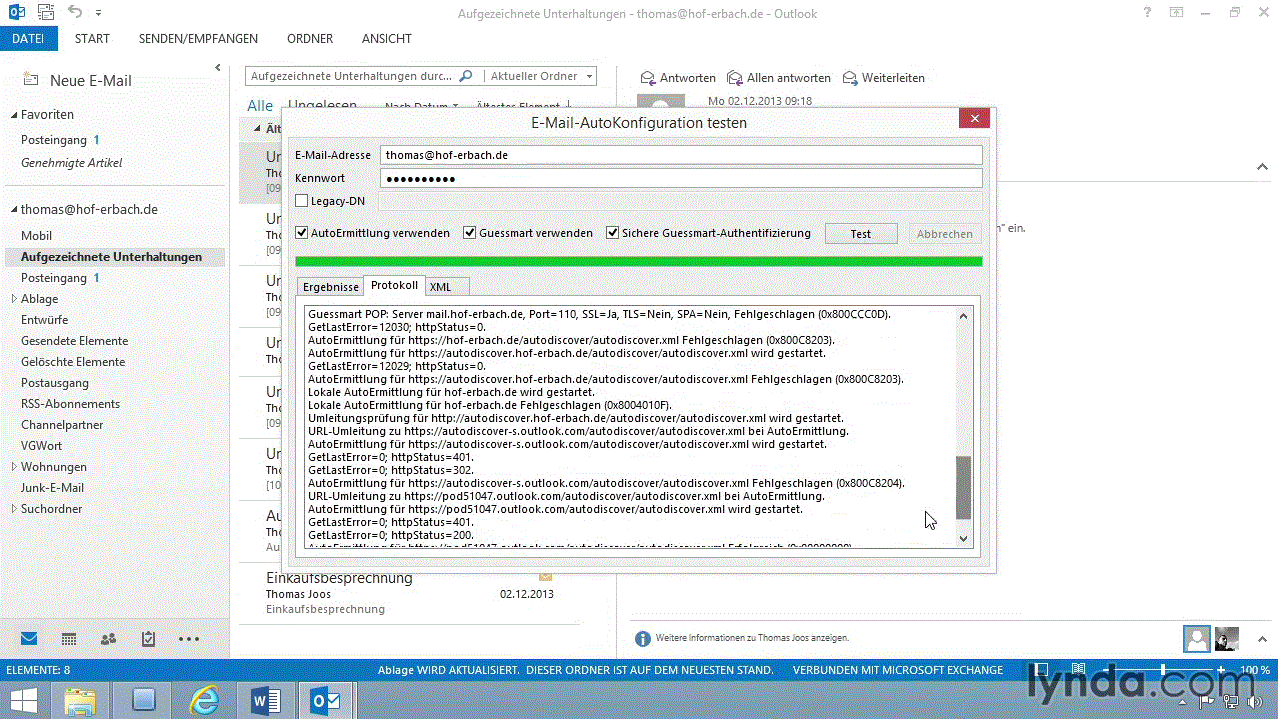
Task: Click Weitere Informationen zu Thomas Joos link
Action: (752, 638)
